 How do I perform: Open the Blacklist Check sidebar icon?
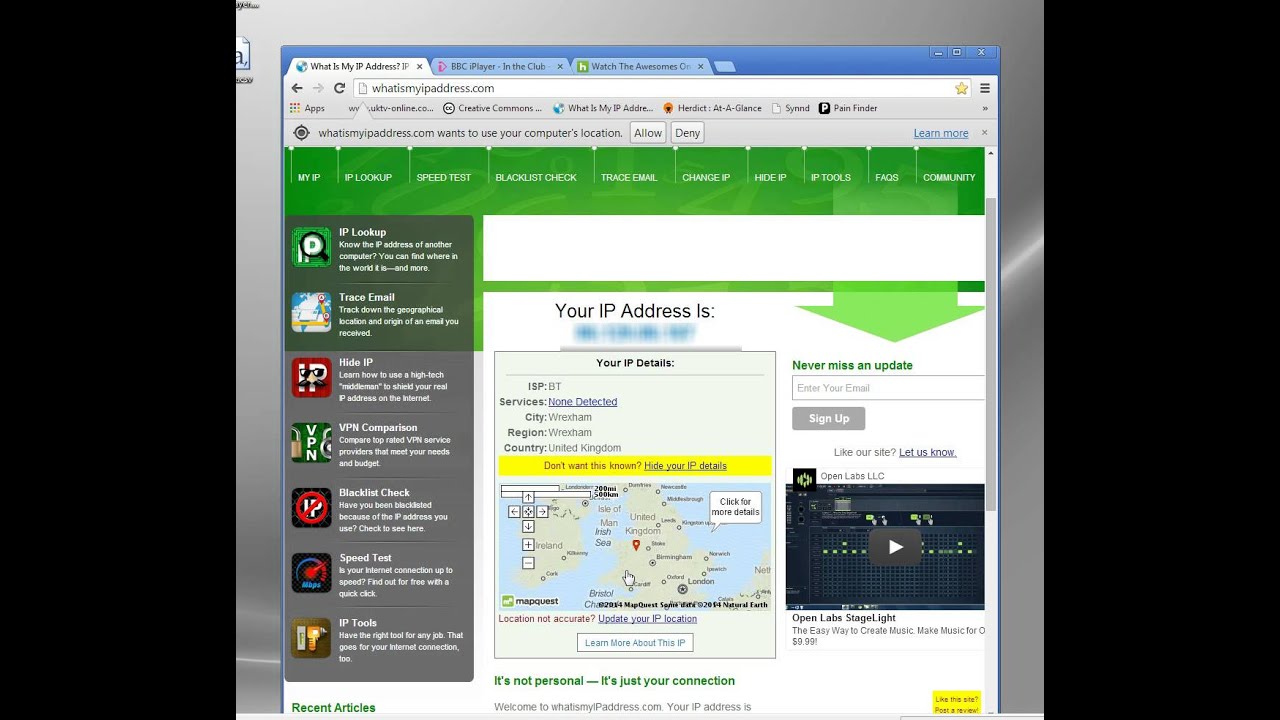[311, 508]
